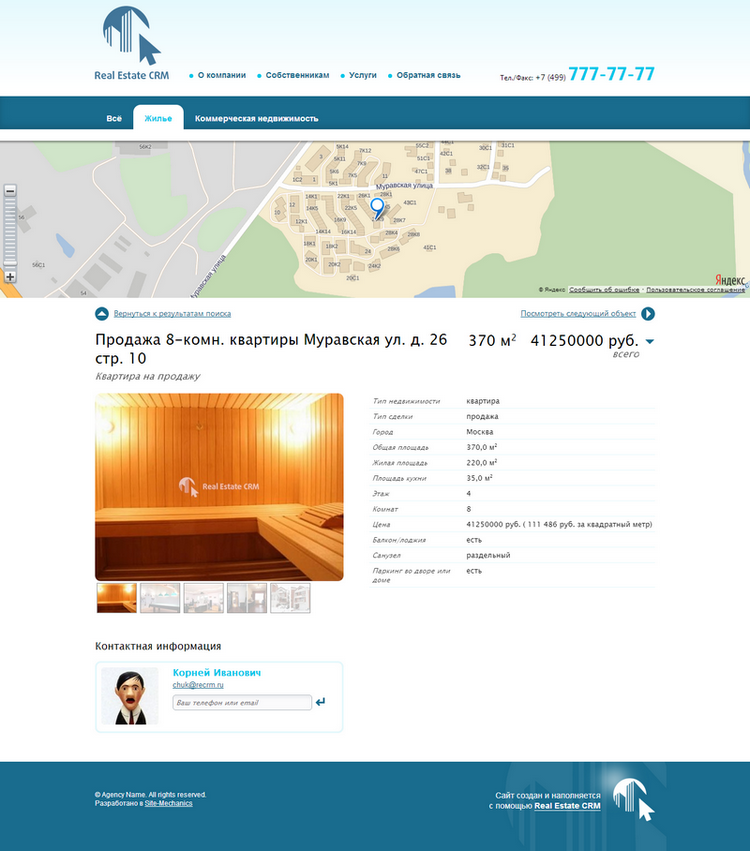
Task: Click the Муравская улица map label
Action: coord(405,186)
